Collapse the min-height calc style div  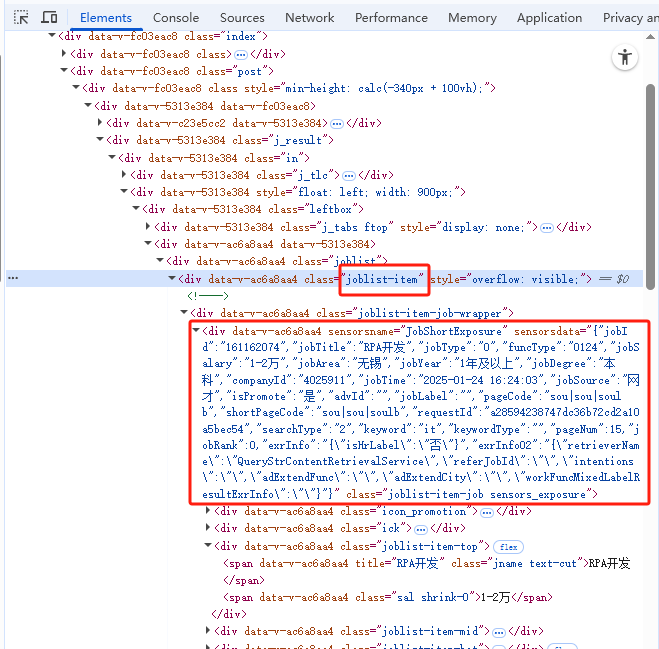pos(76,87)
